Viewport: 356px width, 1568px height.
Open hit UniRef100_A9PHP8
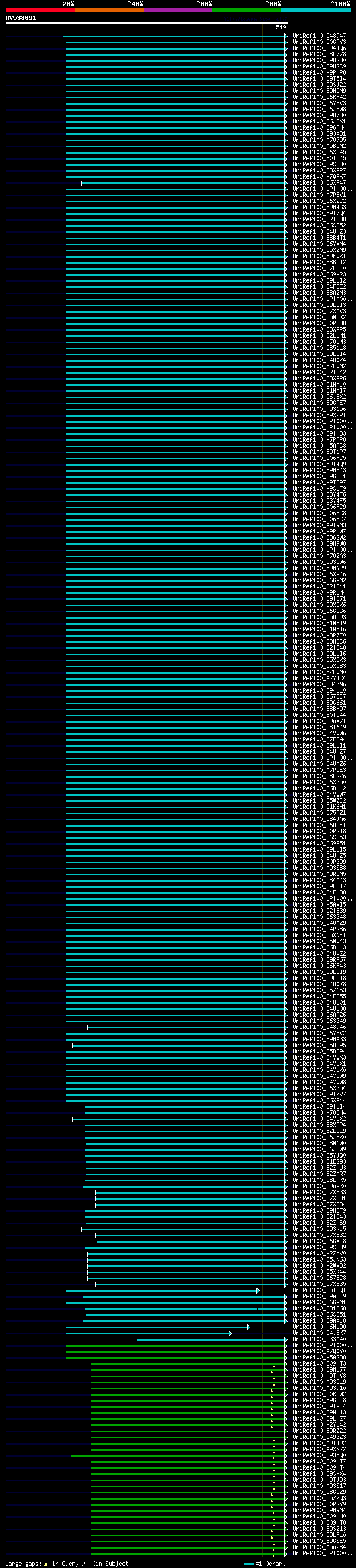pos(319,72)
